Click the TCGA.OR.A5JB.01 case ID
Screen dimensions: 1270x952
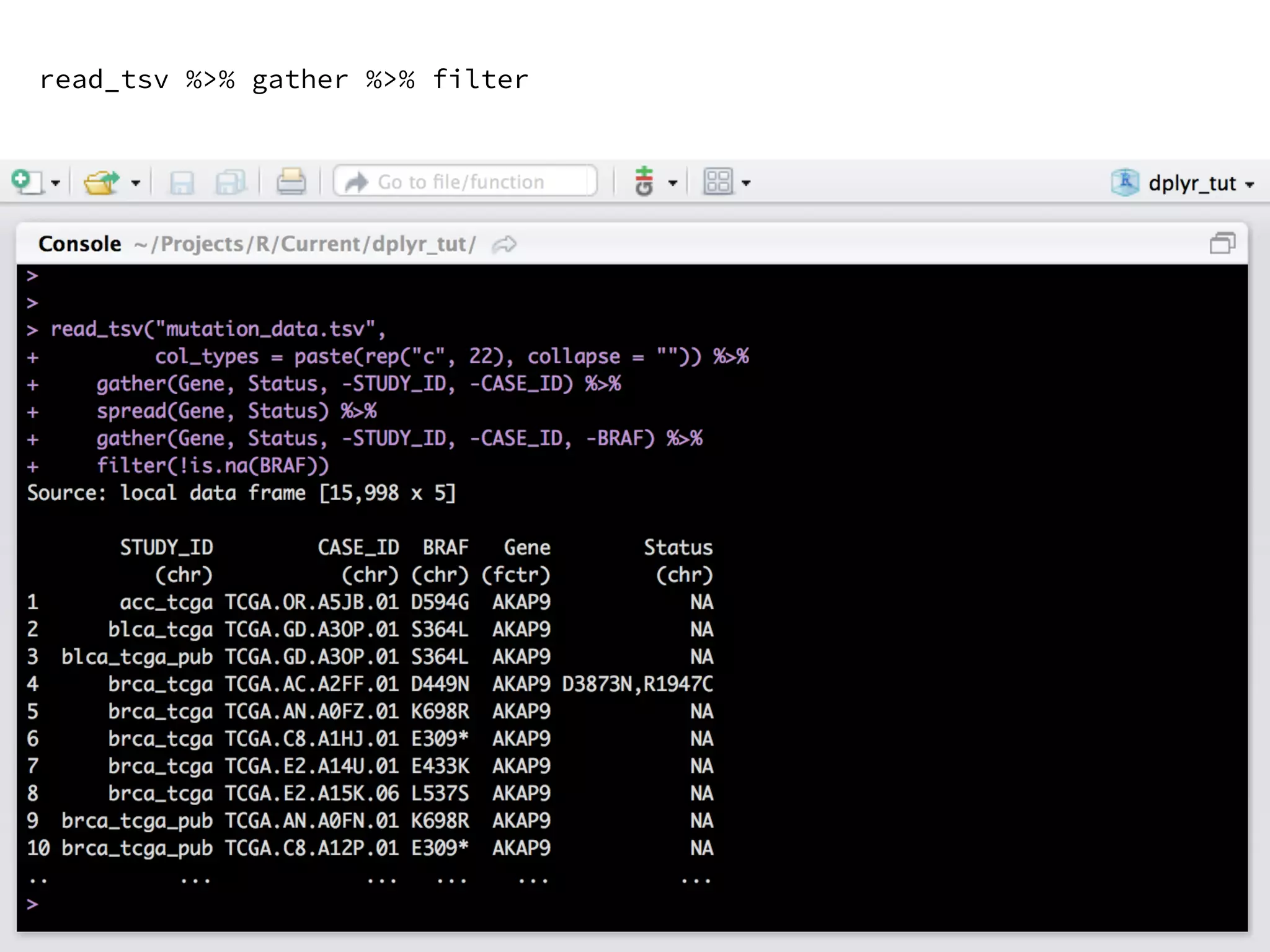point(312,602)
